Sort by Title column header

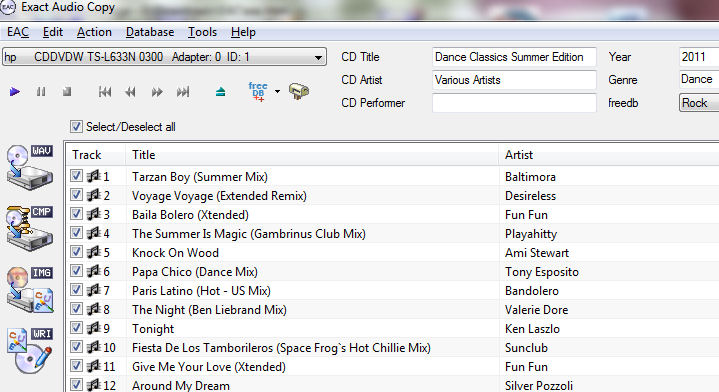pyautogui.click(x=312, y=155)
